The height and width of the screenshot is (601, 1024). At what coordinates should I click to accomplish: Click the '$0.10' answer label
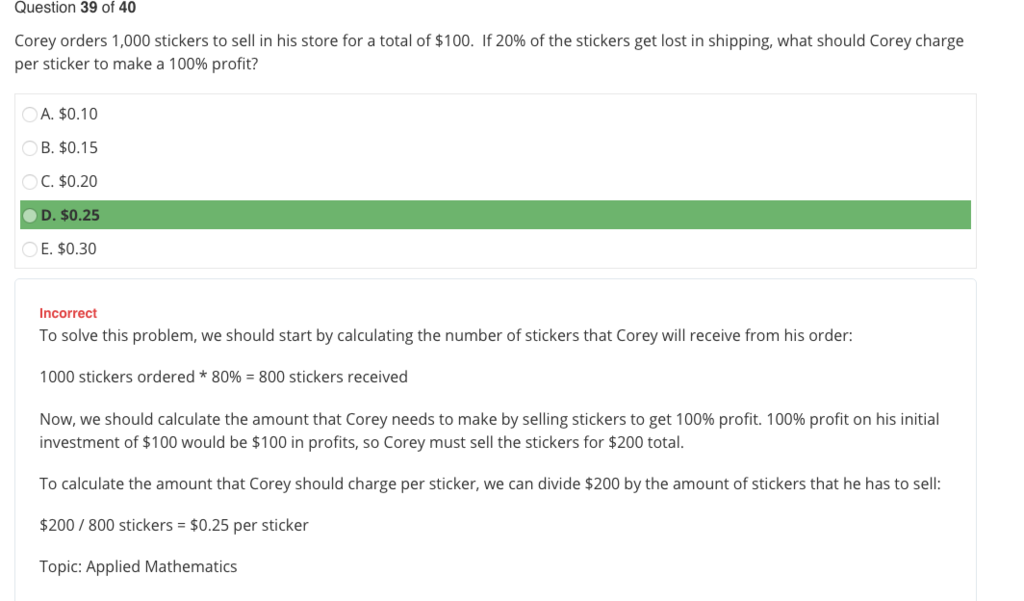coord(69,114)
